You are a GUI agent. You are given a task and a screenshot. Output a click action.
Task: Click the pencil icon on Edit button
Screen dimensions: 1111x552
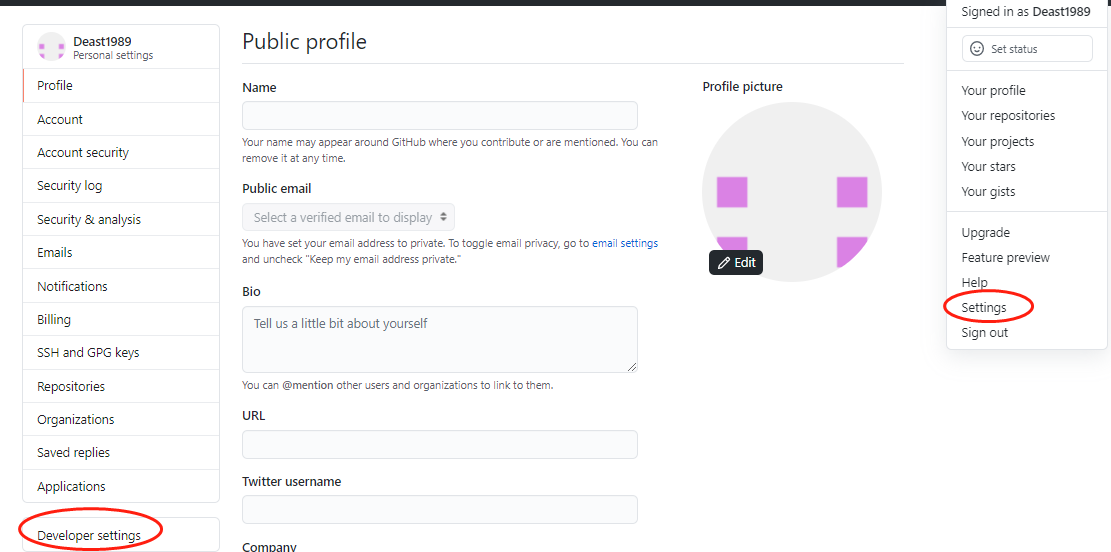point(723,263)
